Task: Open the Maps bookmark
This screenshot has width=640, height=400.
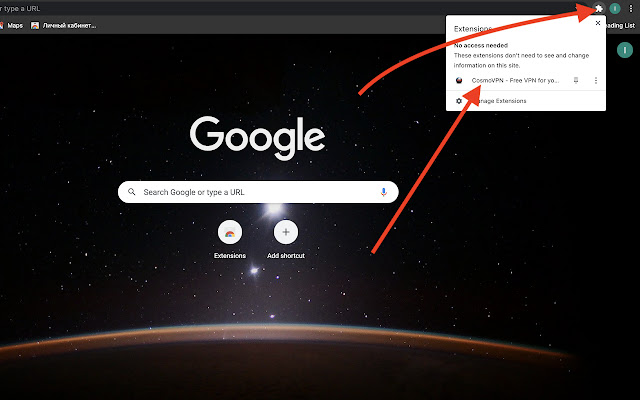Action: coord(11,25)
